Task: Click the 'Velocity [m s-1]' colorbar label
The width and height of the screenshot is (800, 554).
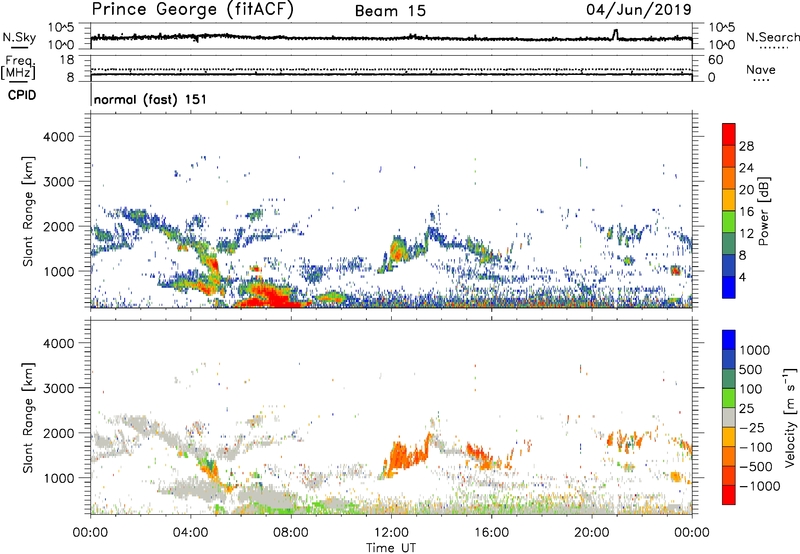Action: (x=790, y=417)
